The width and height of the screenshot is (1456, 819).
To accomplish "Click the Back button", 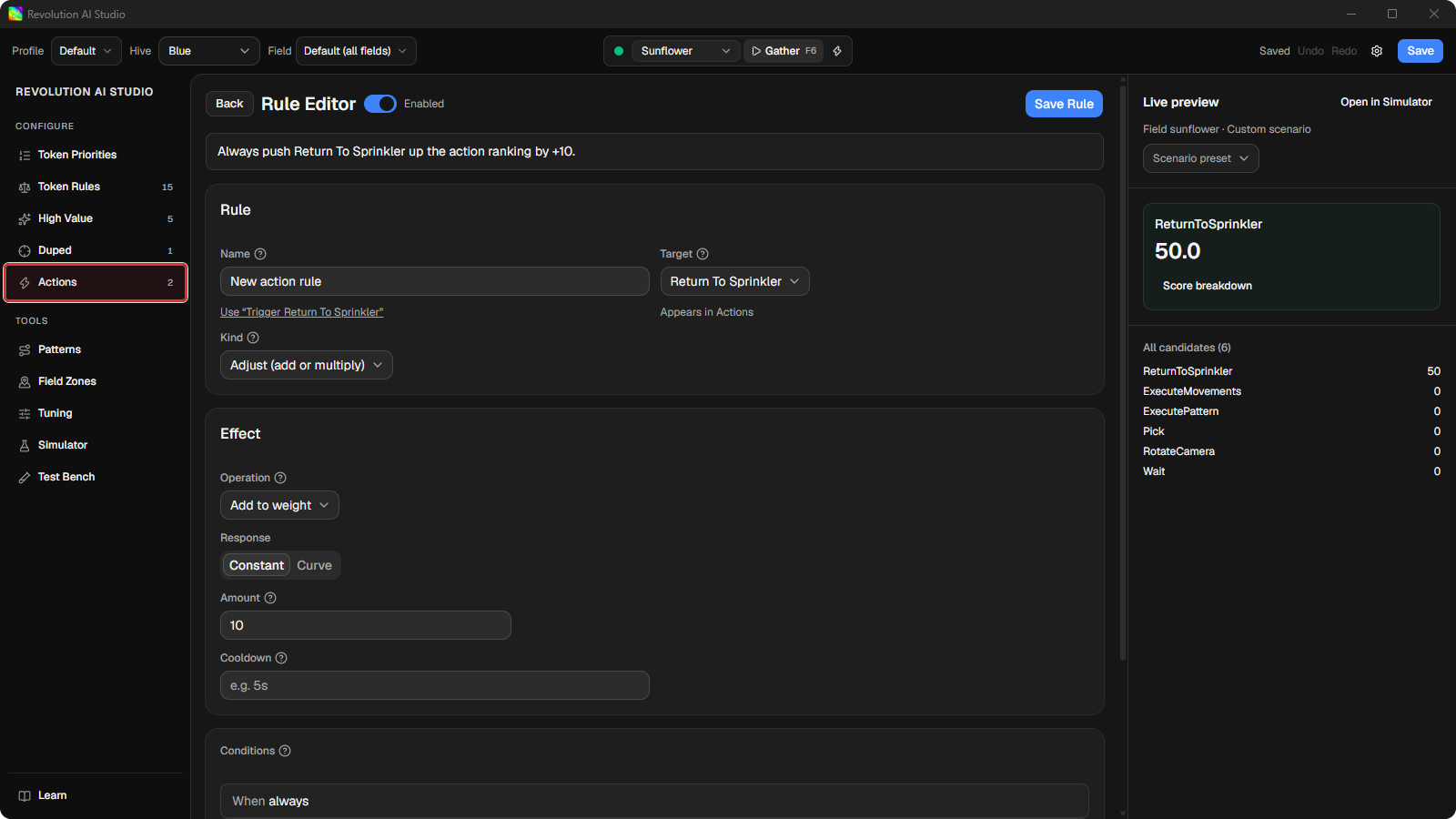I will point(229,104).
